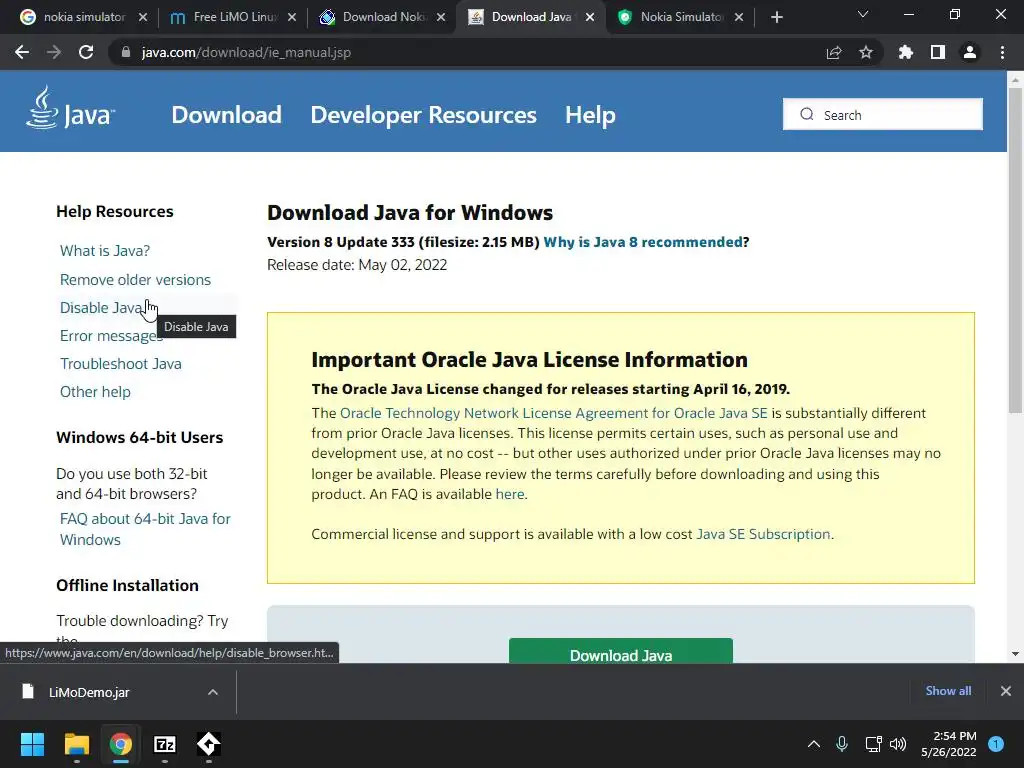Open the volume tray icon
The image size is (1024, 768).
(x=898, y=744)
